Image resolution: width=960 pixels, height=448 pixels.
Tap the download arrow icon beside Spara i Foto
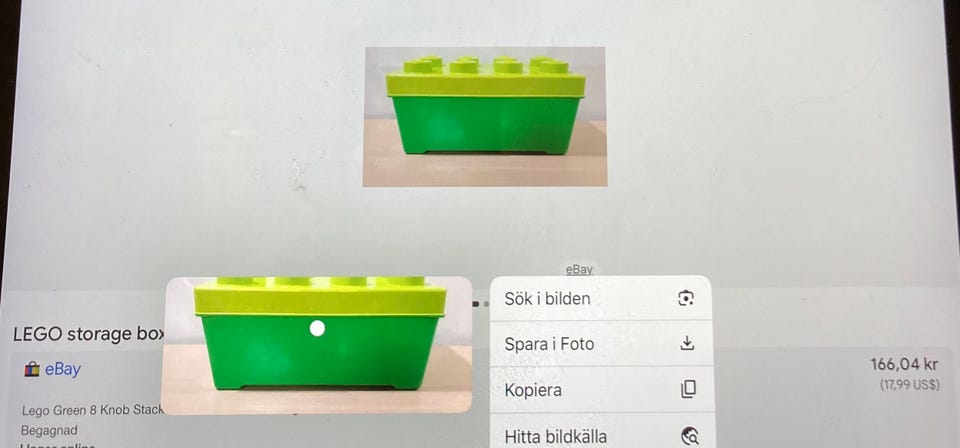click(x=688, y=343)
